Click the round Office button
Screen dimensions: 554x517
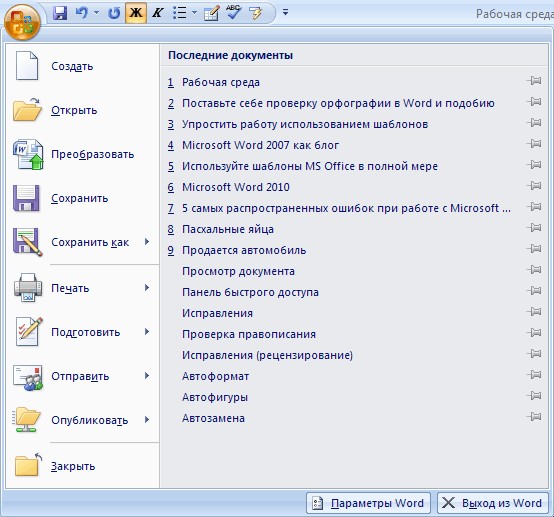(x=22, y=22)
